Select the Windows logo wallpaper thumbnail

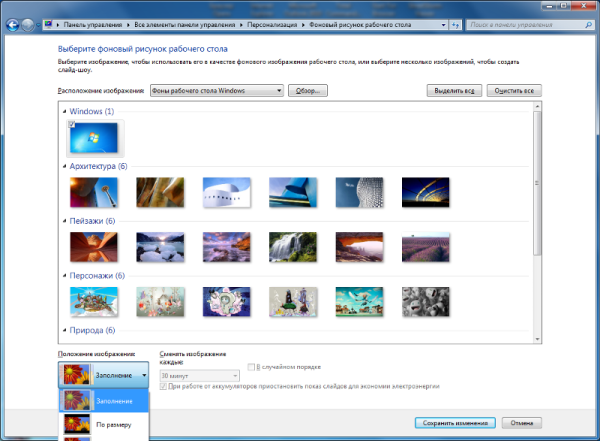[x=94, y=136]
